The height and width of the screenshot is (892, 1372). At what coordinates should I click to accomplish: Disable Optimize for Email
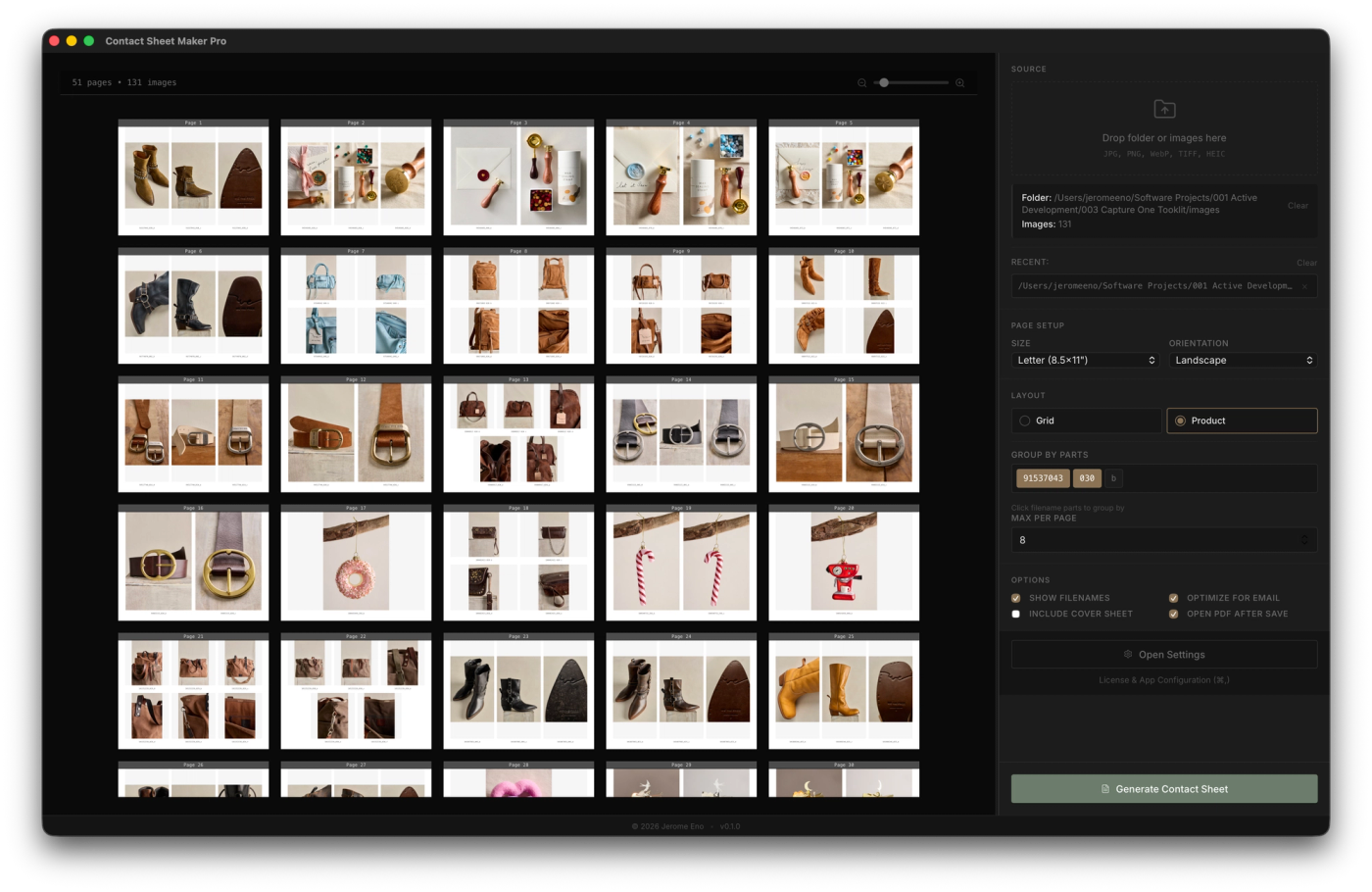point(1173,598)
